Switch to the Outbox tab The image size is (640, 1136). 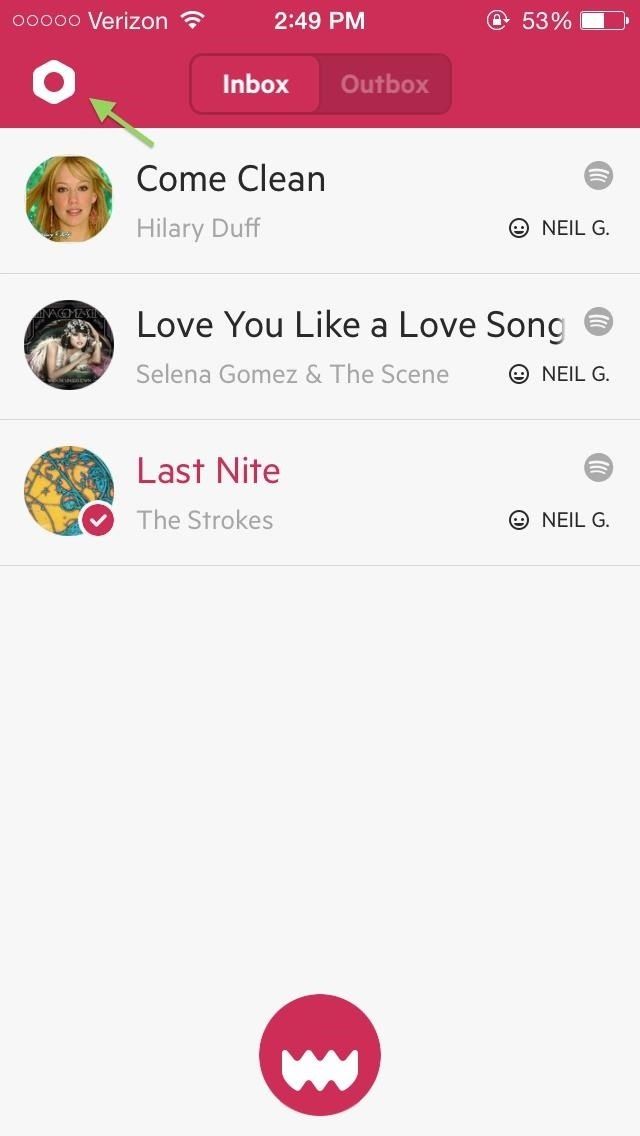point(385,84)
